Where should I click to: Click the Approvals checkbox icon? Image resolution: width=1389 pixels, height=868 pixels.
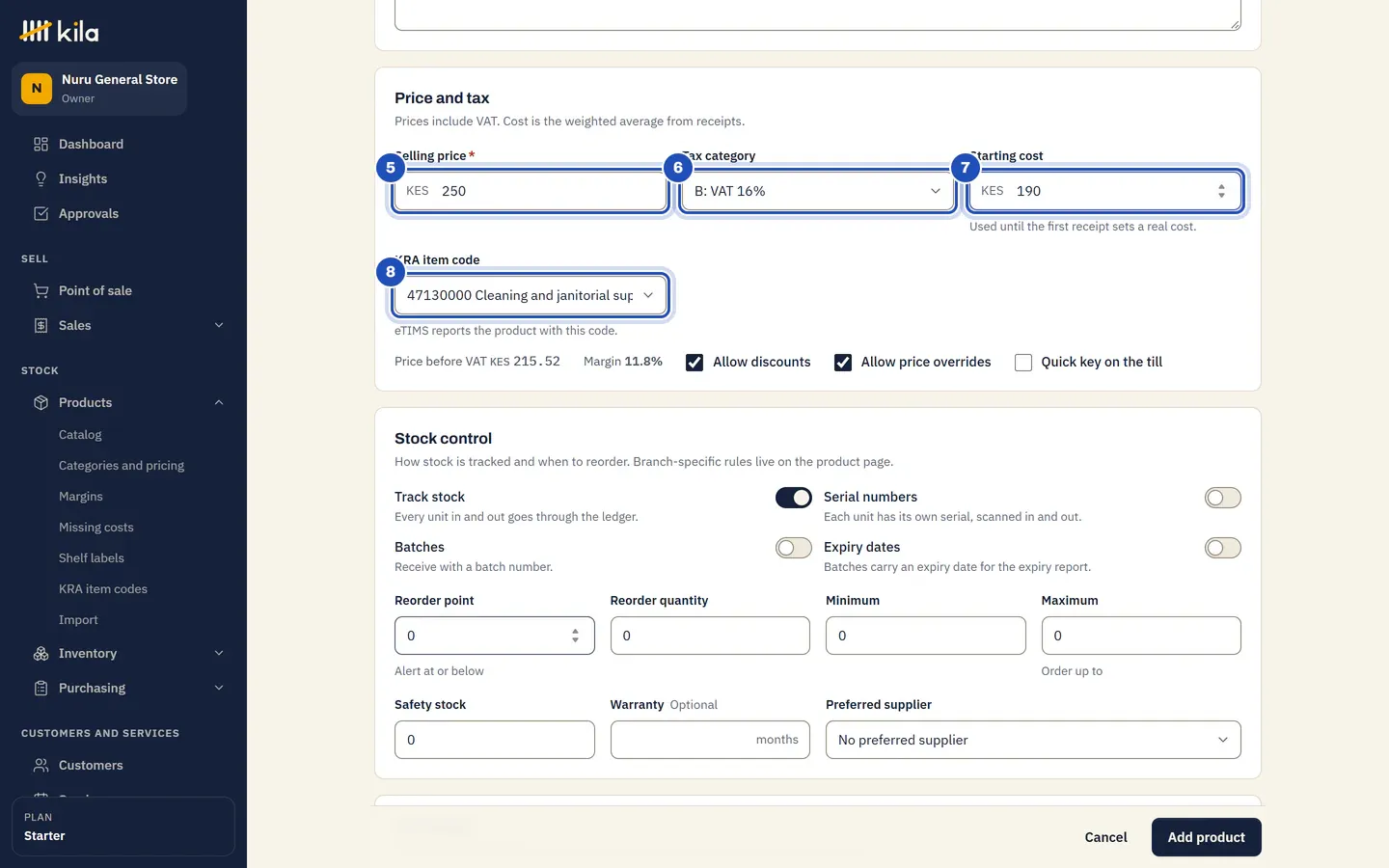click(41, 214)
